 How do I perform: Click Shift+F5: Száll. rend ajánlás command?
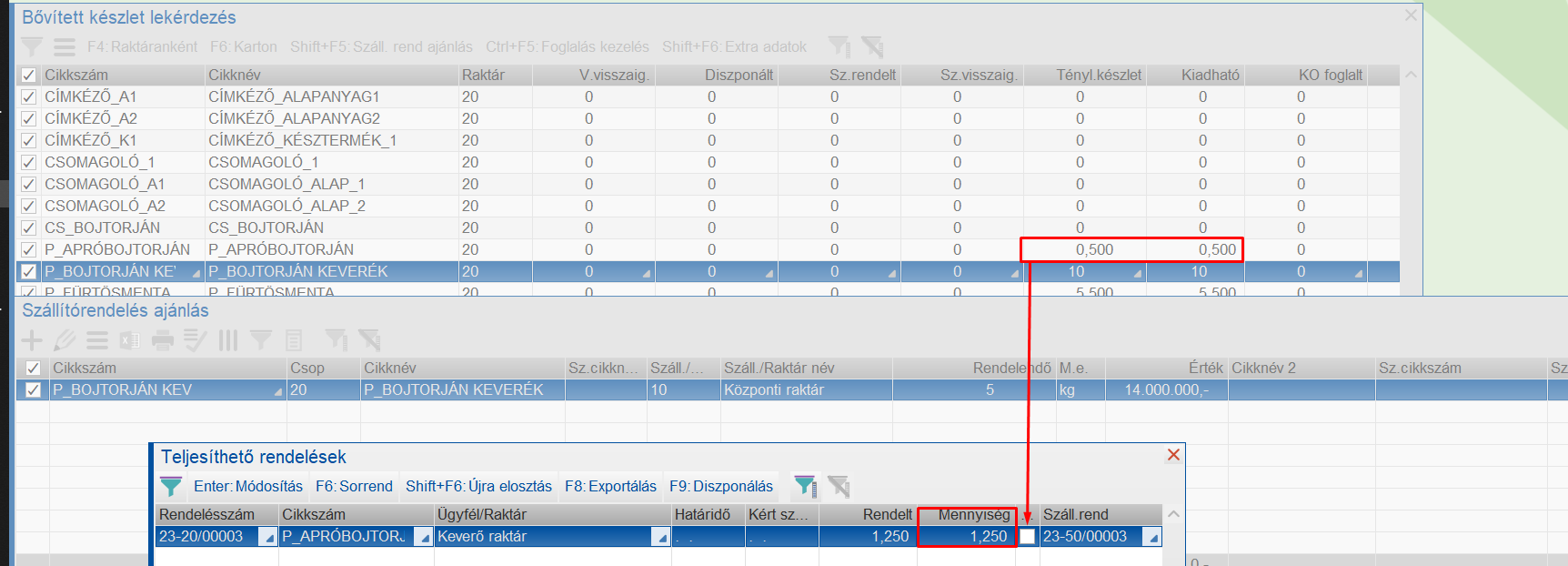pos(381,46)
